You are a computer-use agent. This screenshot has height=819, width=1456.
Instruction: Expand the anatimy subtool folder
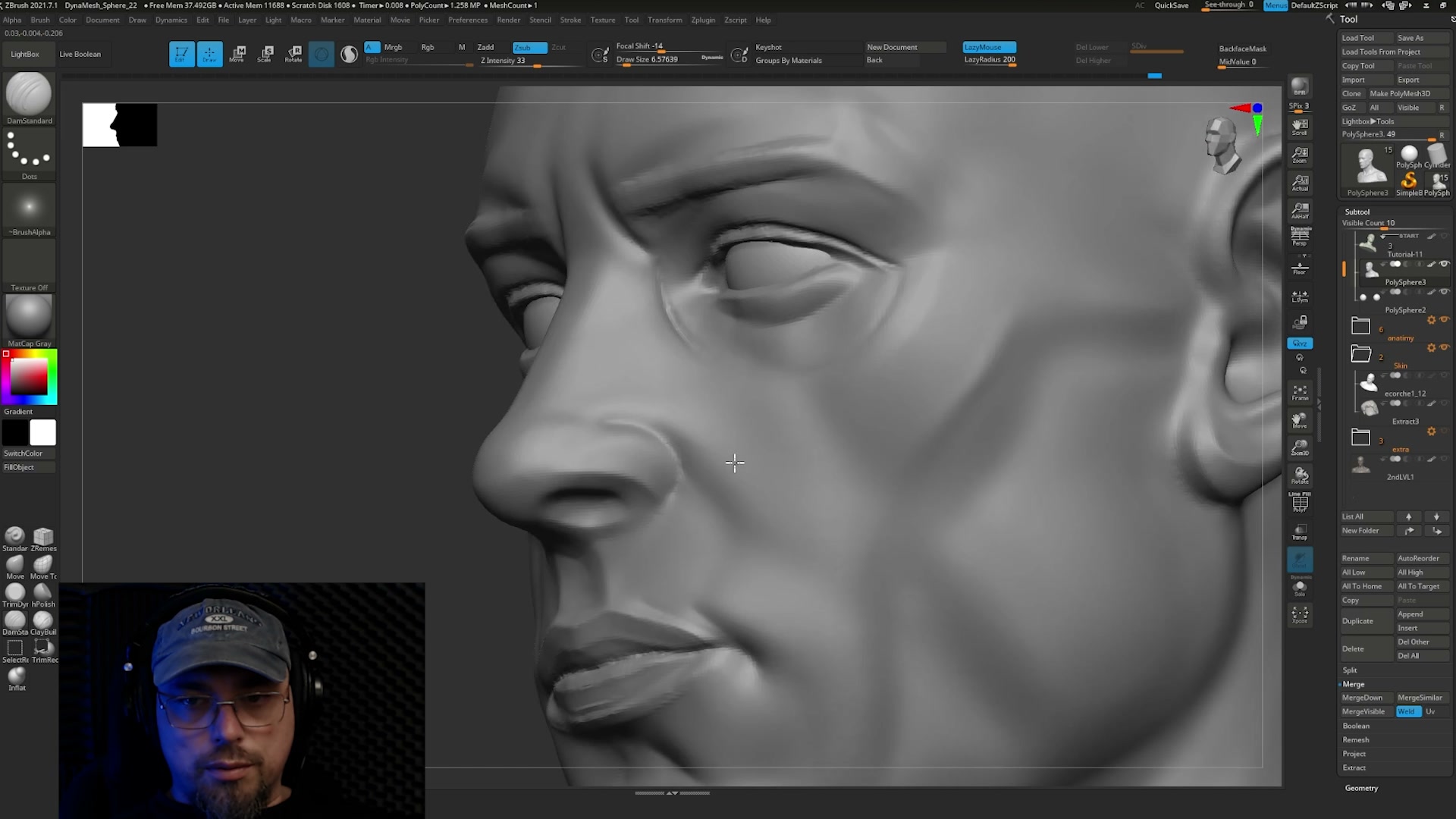[1360, 326]
